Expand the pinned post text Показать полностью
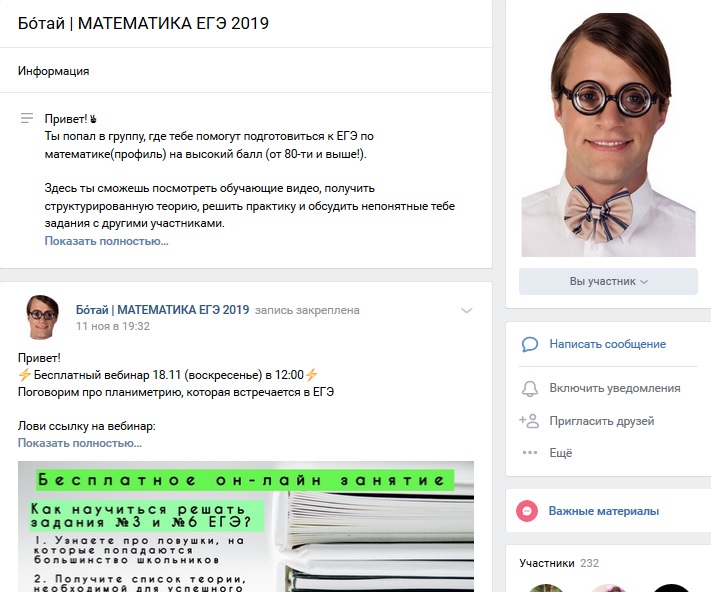This screenshot has width=711, height=592. (x=80, y=443)
